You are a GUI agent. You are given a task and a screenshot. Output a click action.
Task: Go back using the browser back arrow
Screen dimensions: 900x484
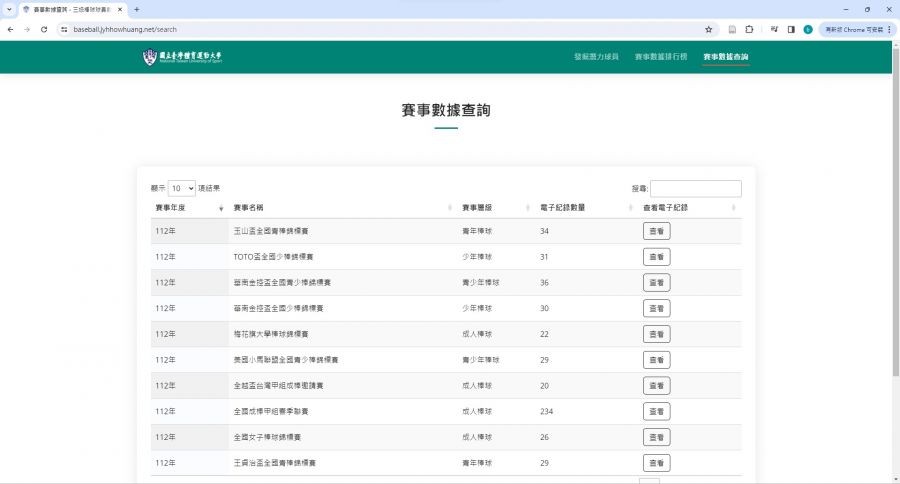10,29
